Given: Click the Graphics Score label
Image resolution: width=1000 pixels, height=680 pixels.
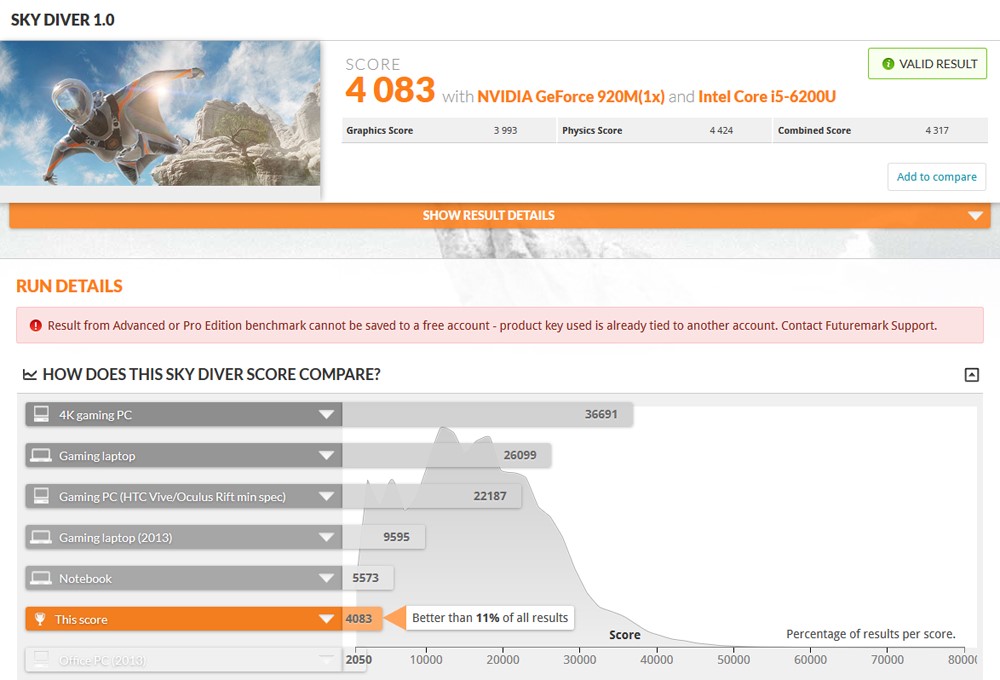Looking at the screenshot, I should point(379,130).
